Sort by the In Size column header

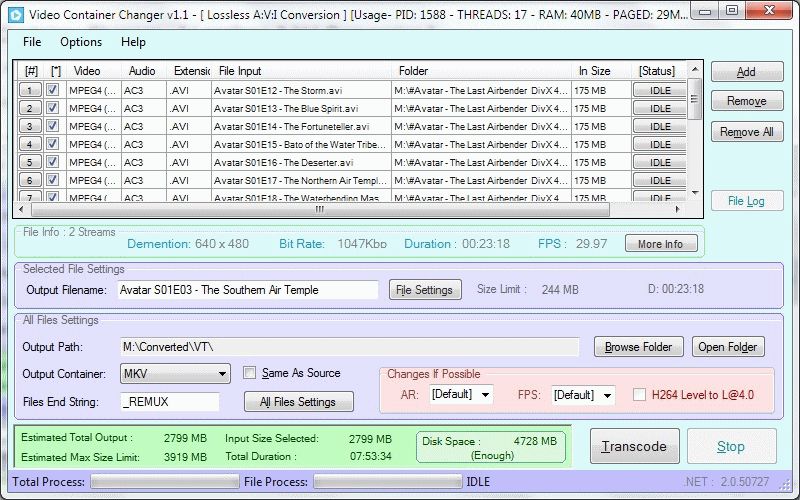tap(602, 71)
